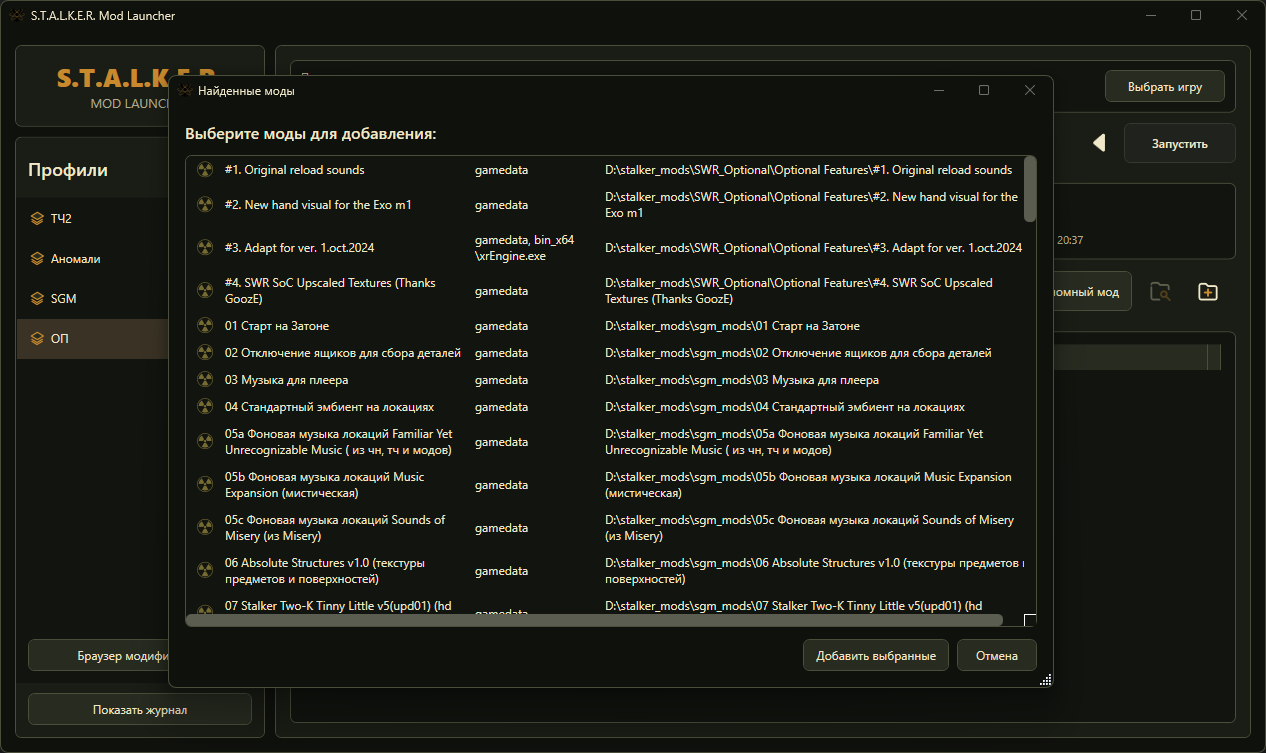Click radiation icon for 04 Стандартный эмбиент

(x=205, y=407)
